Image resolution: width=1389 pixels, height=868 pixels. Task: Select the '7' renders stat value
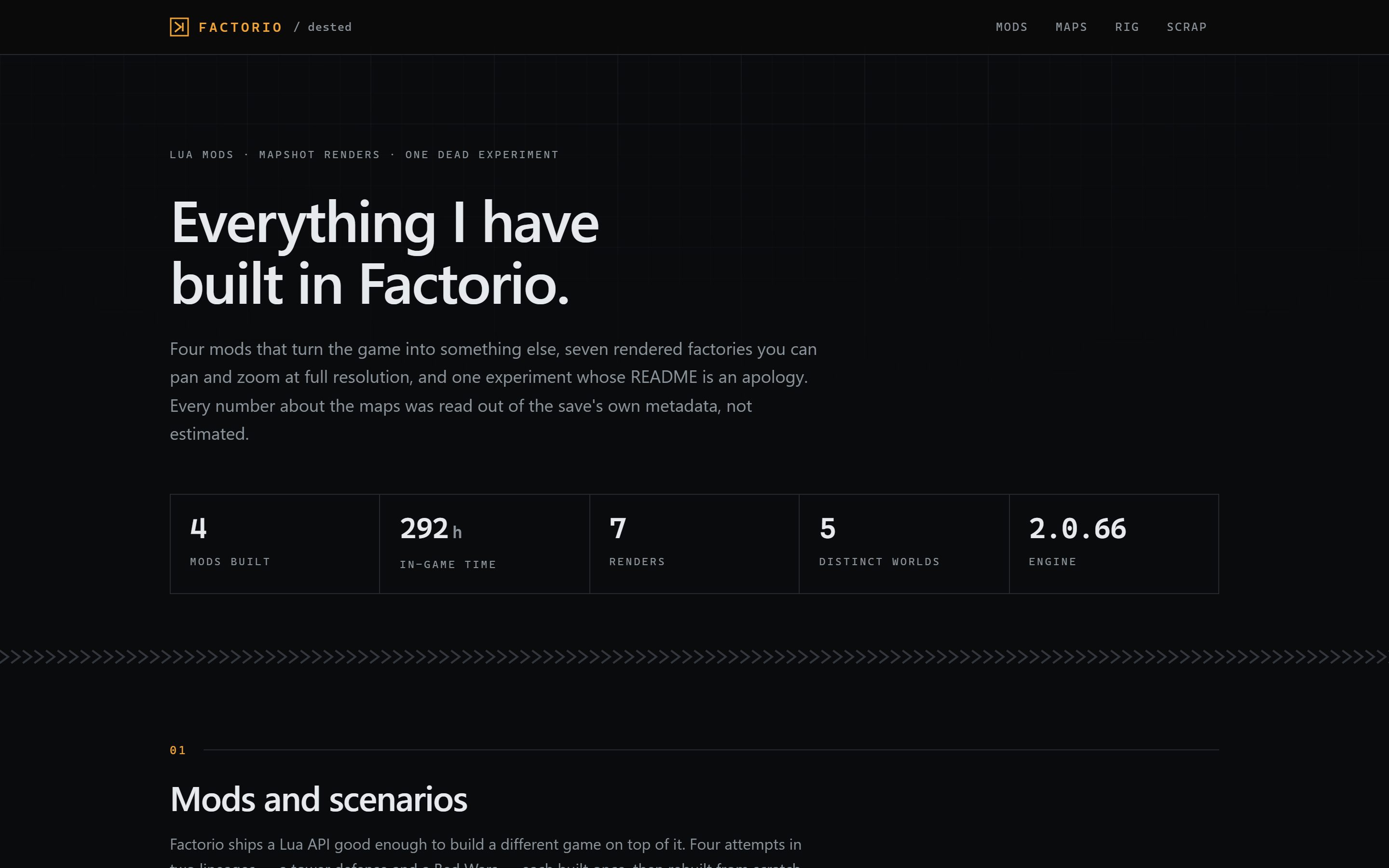point(618,528)
